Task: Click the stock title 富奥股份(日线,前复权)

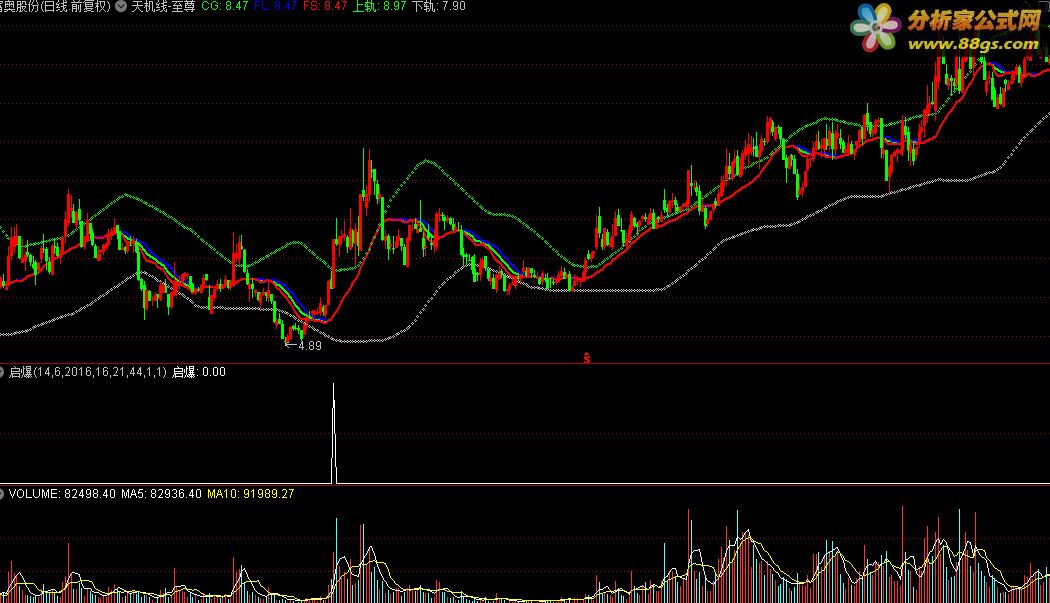Action: 56,6
